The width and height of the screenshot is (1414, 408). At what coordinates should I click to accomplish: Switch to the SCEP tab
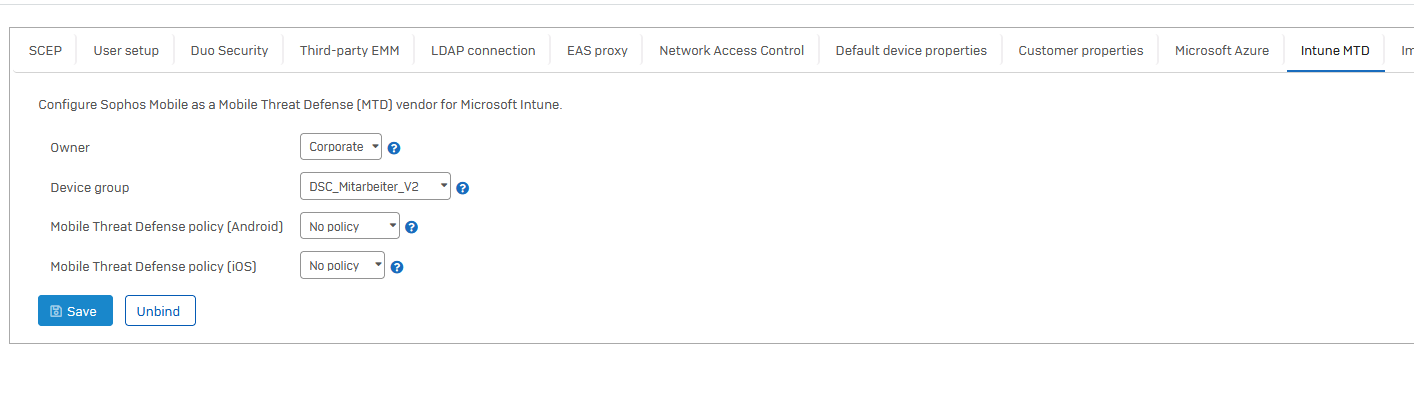[x=45, y=50]
